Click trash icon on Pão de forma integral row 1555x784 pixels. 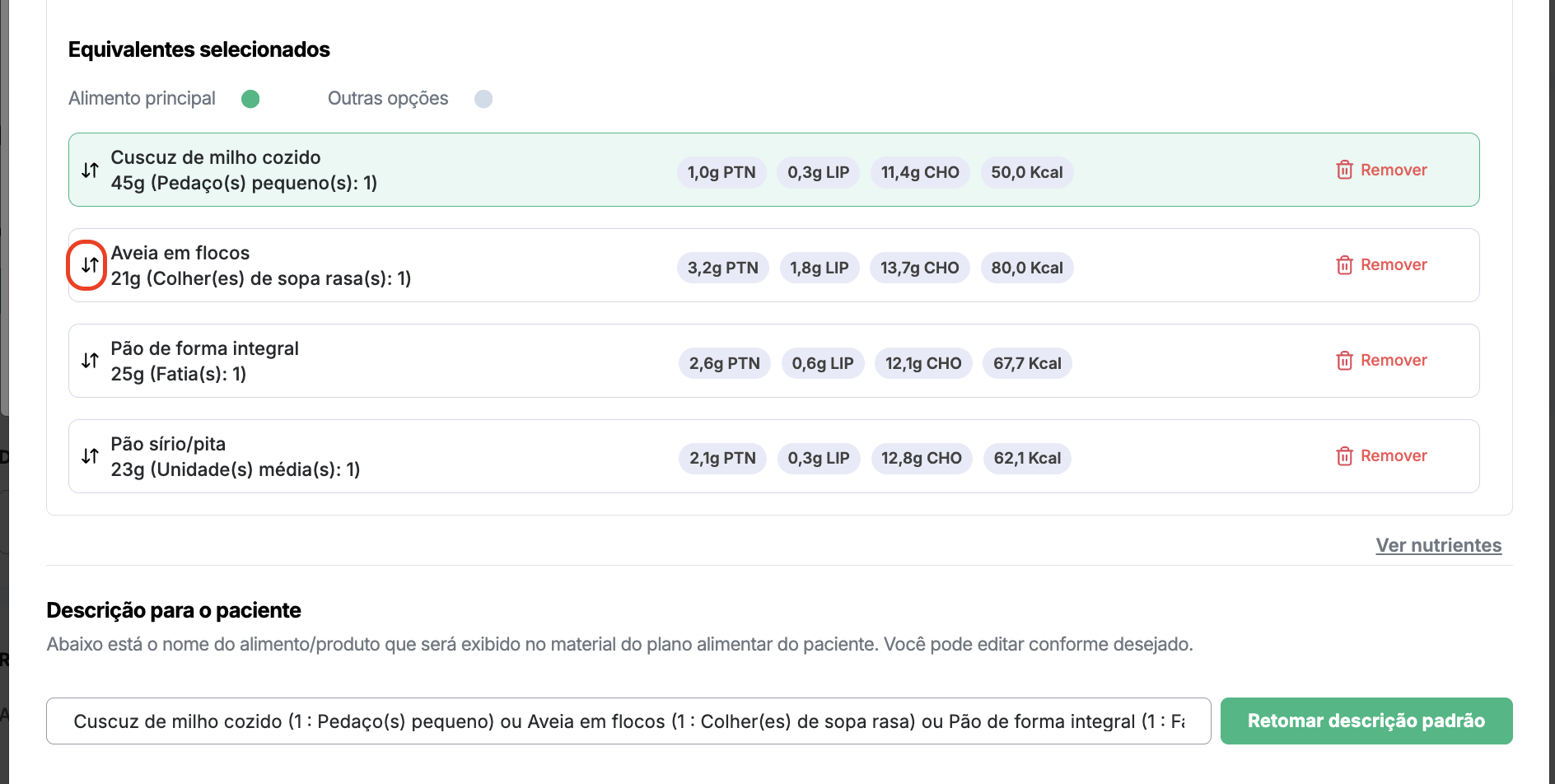click(1344, 361)
